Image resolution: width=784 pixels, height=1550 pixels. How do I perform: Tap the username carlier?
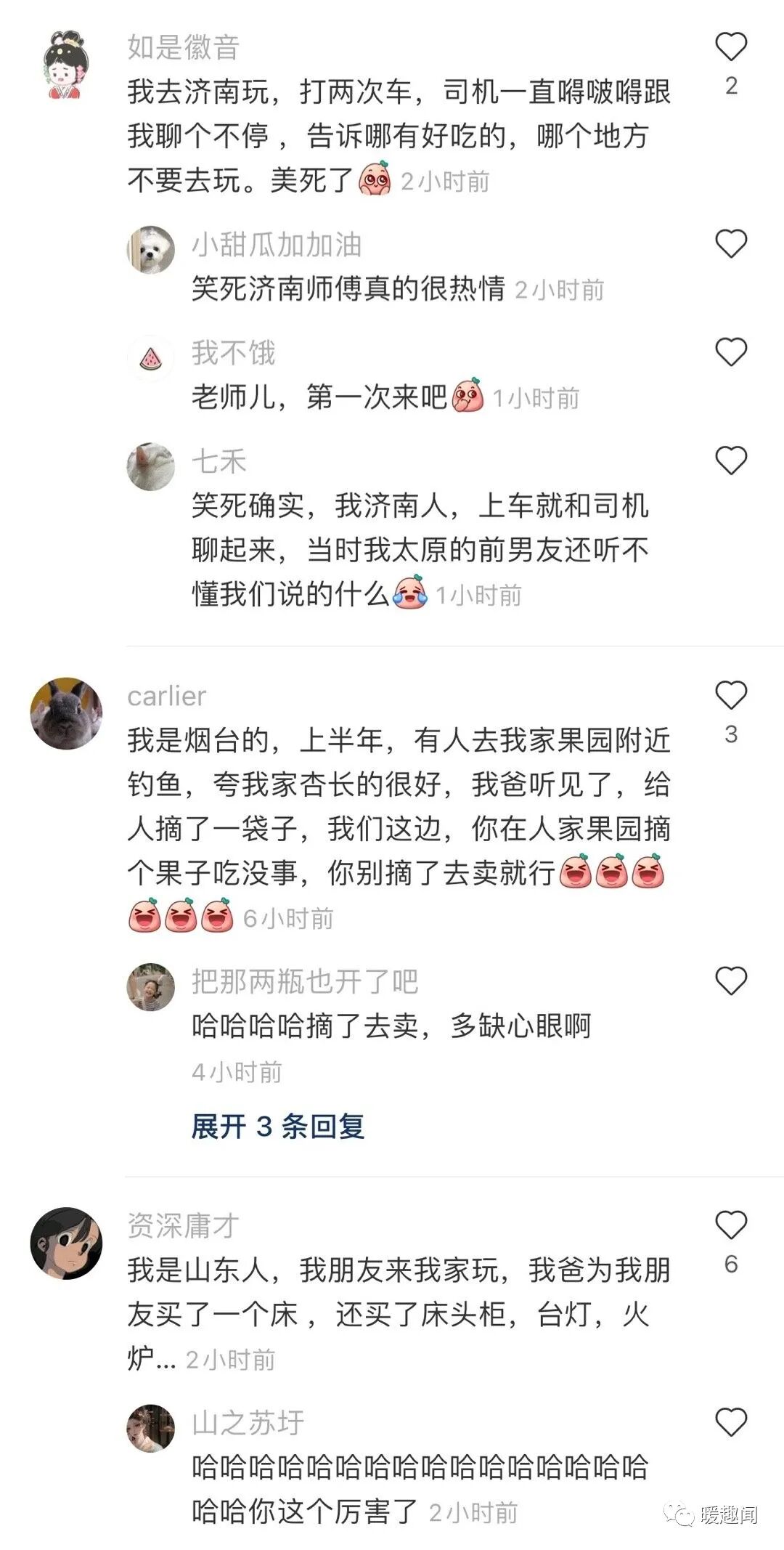167,696
